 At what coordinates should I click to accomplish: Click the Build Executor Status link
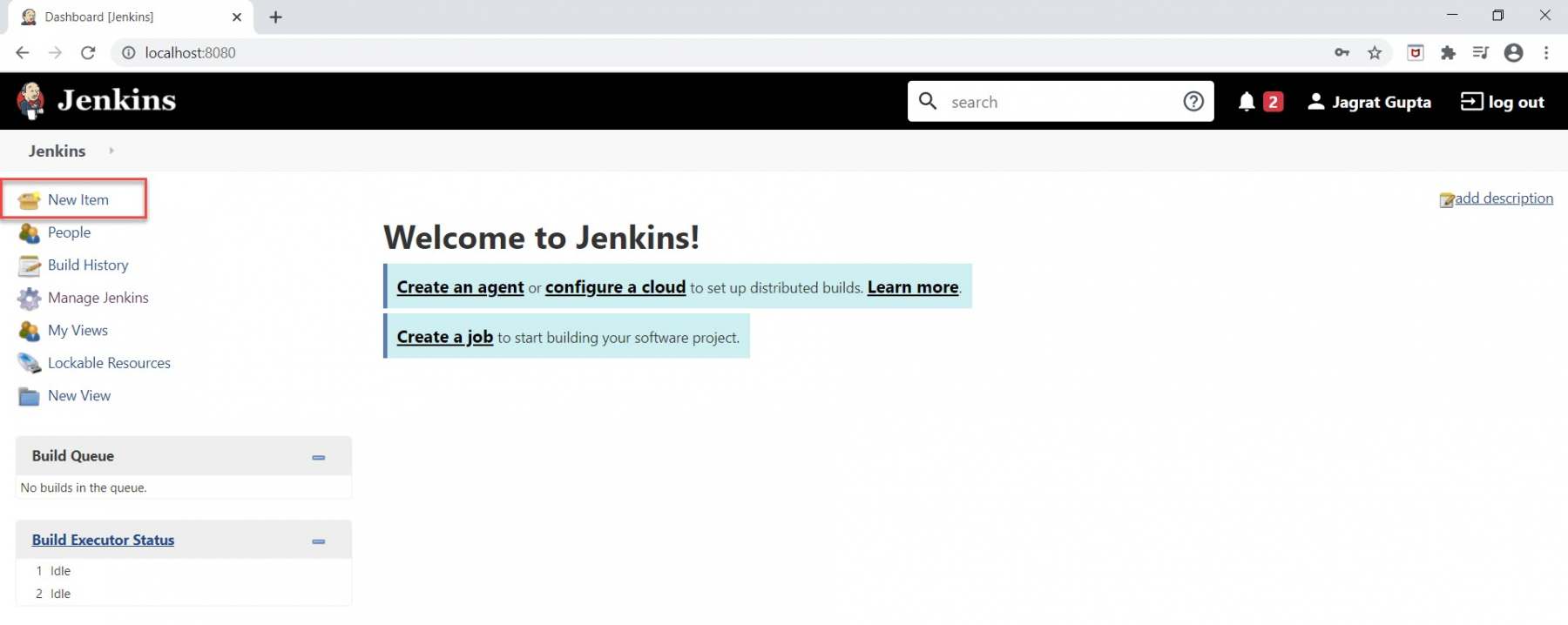[103, 540]
